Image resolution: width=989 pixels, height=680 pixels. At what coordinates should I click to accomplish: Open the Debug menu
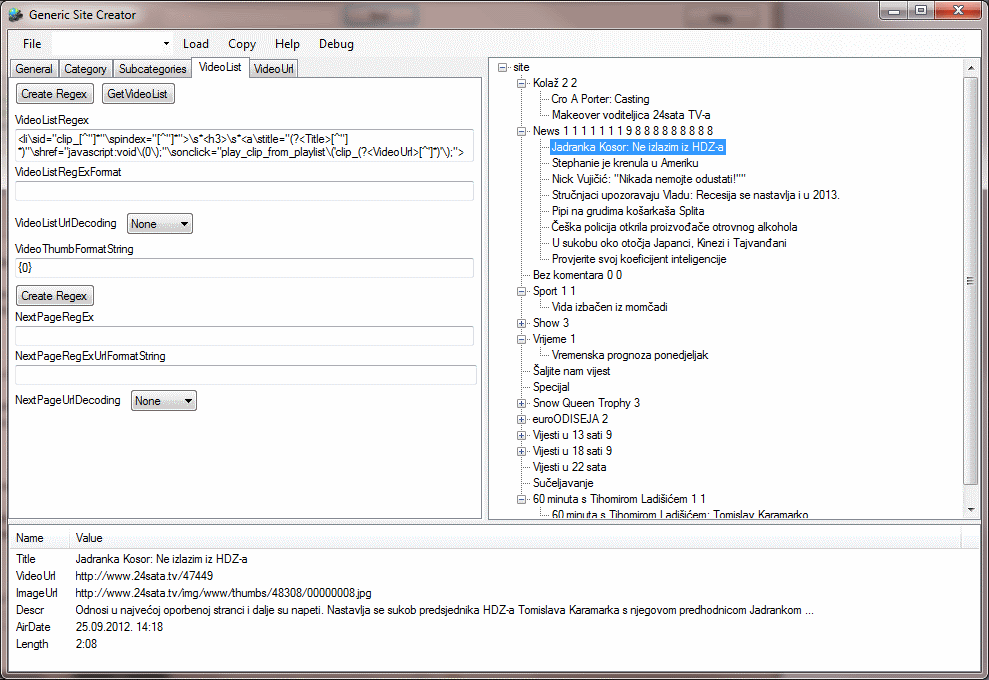336,44
